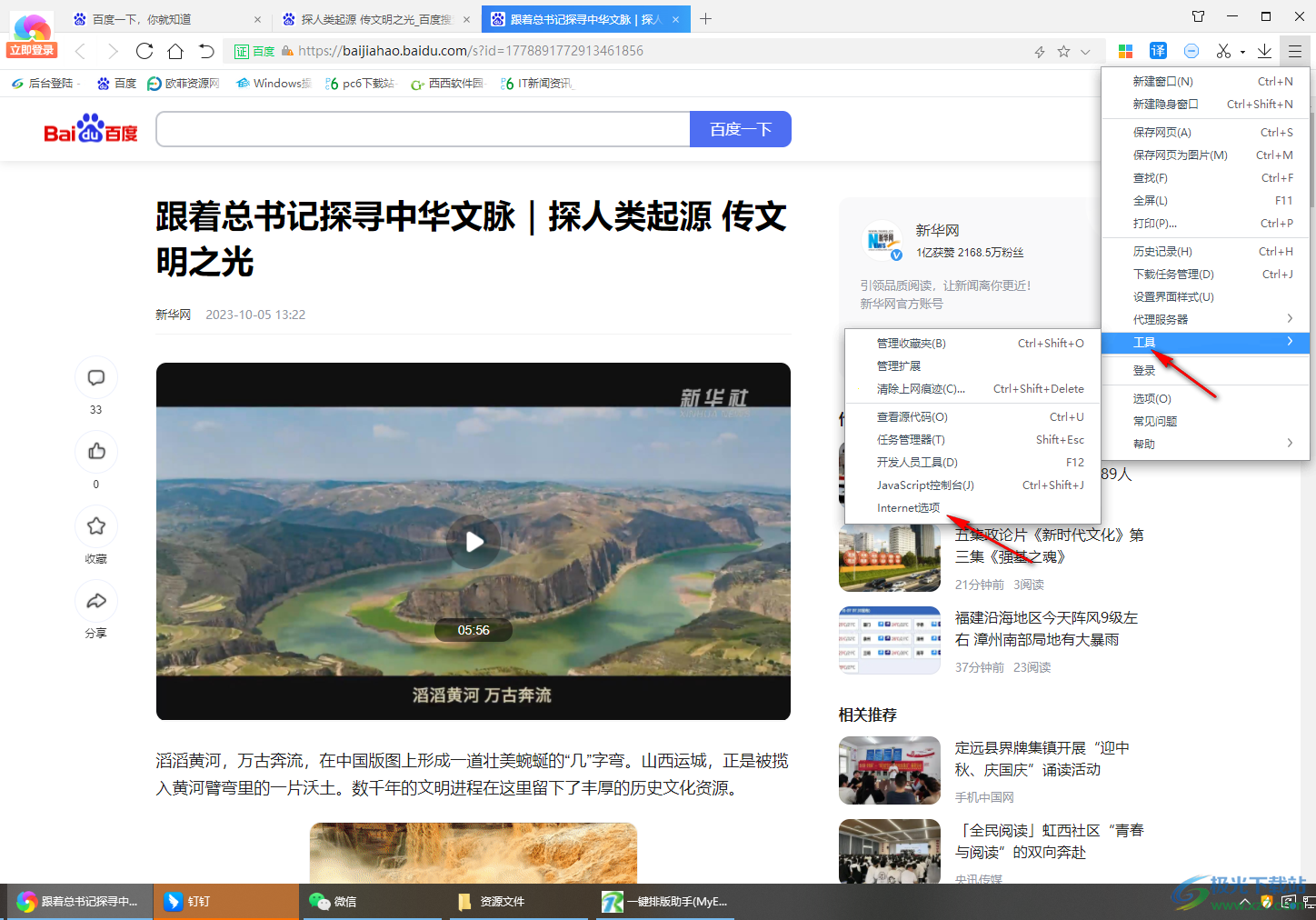Go forward with the forward arrow
Viewport: 1316px width, 920px height.
tap(112, 51)
